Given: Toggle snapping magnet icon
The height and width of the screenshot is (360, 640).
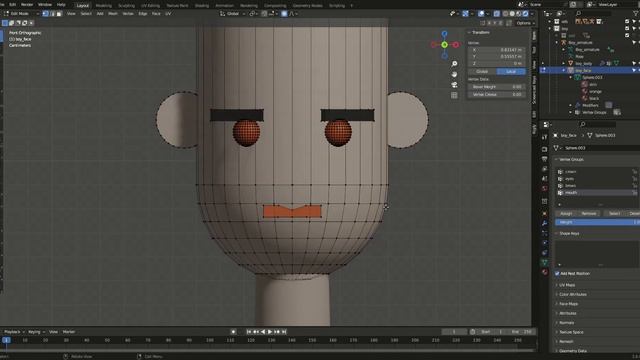Looking at the screenshot, I should pos(264,13).
